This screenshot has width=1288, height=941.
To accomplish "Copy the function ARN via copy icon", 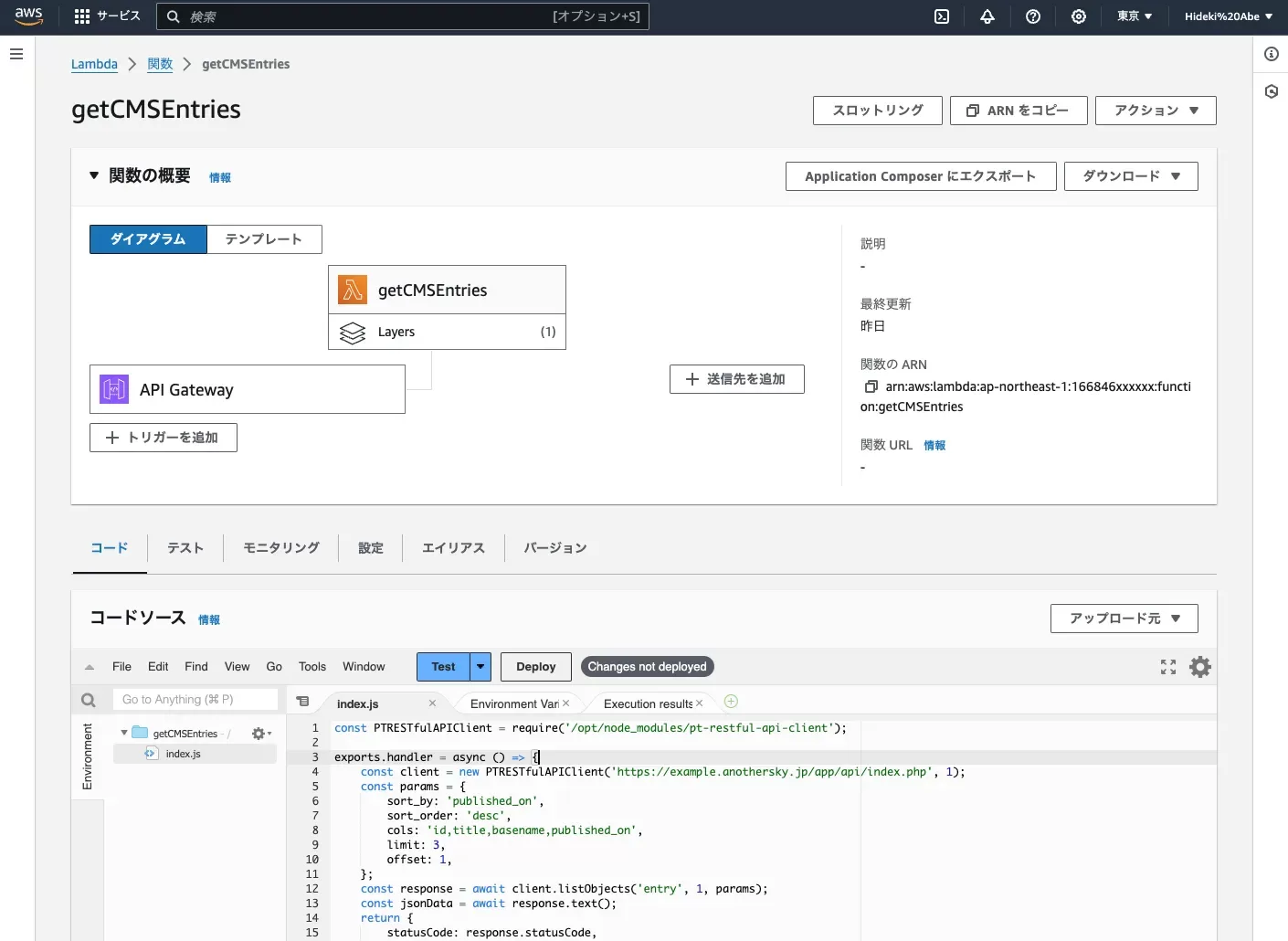I will (871, 386).
